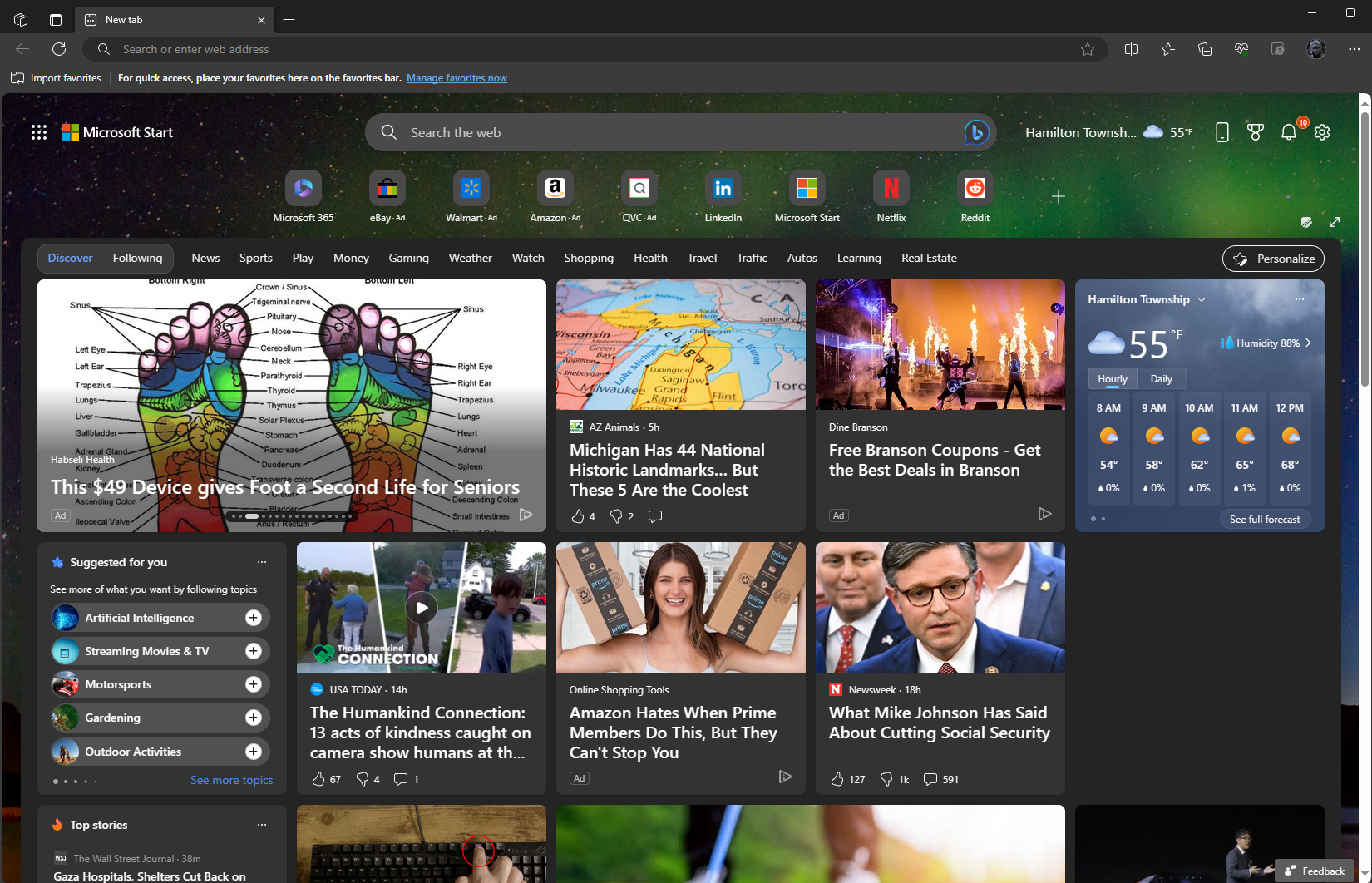Switch to Daily forecast tab
This screenshot has width=1372, height=883.
[1162, 378]
